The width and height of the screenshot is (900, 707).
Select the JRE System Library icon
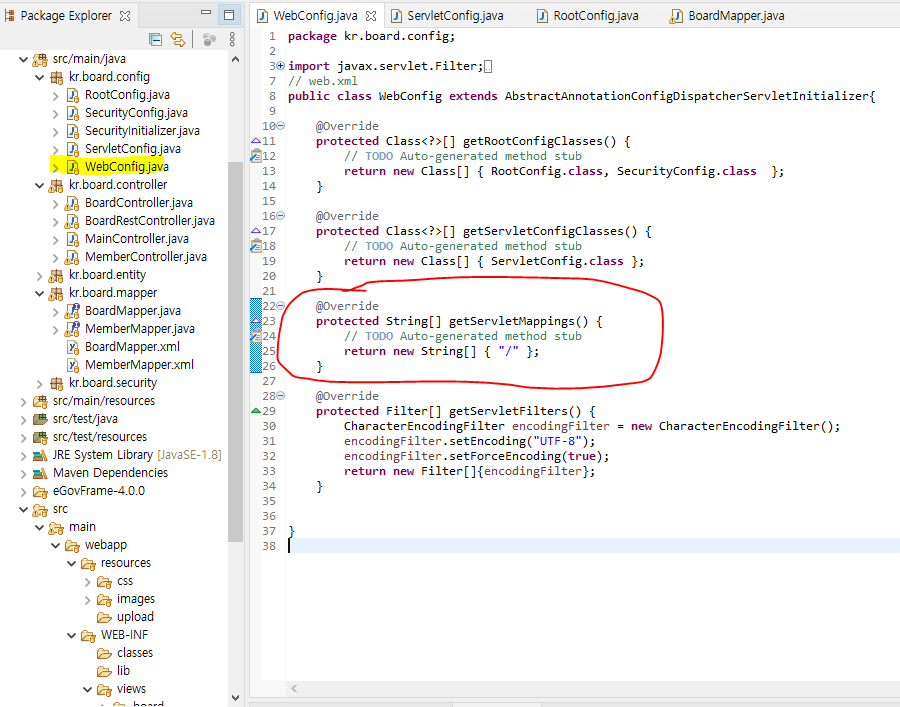pyautogui.click(x=40, y=456)
